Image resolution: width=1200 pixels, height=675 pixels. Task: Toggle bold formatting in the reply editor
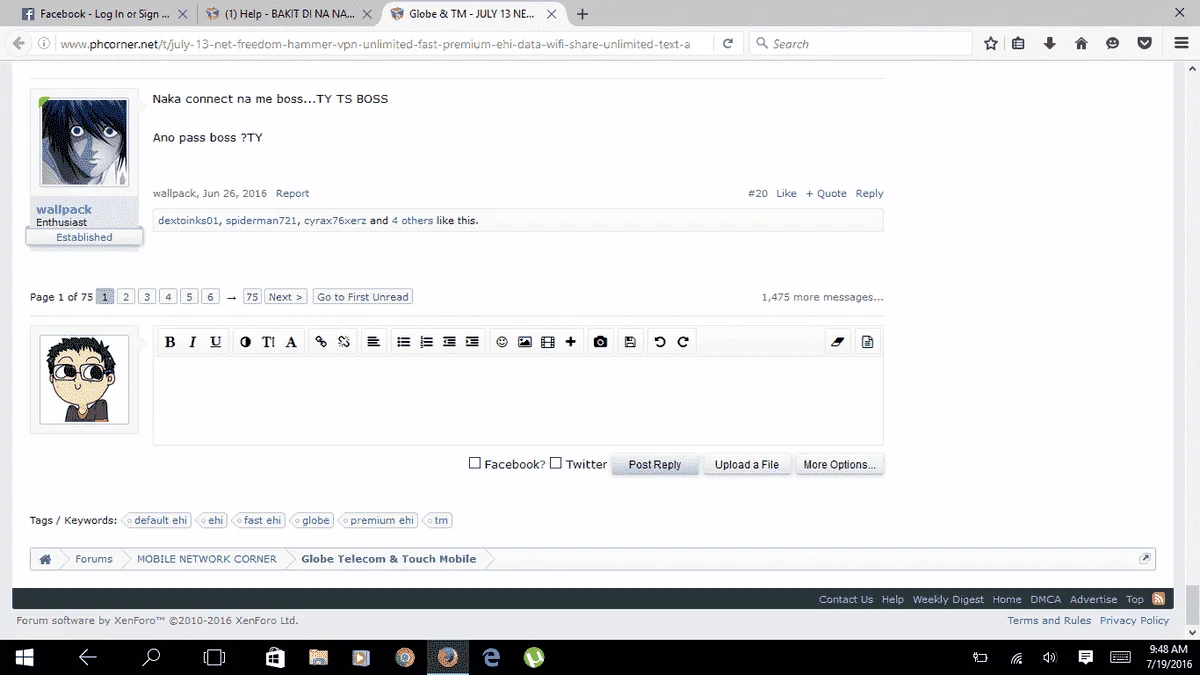click(x=170, y=342)
